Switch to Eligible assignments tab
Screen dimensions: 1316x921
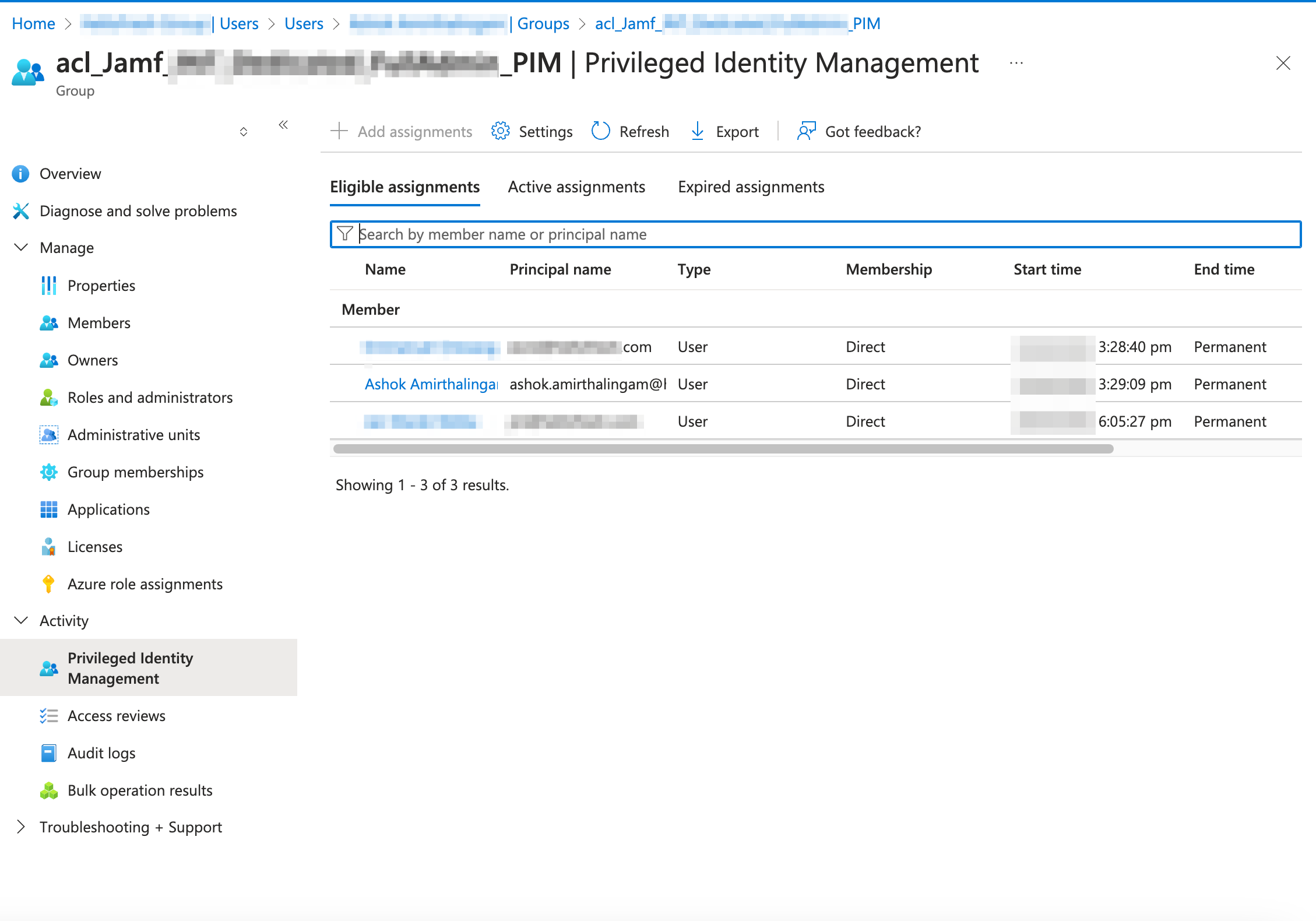coord(404,187)
